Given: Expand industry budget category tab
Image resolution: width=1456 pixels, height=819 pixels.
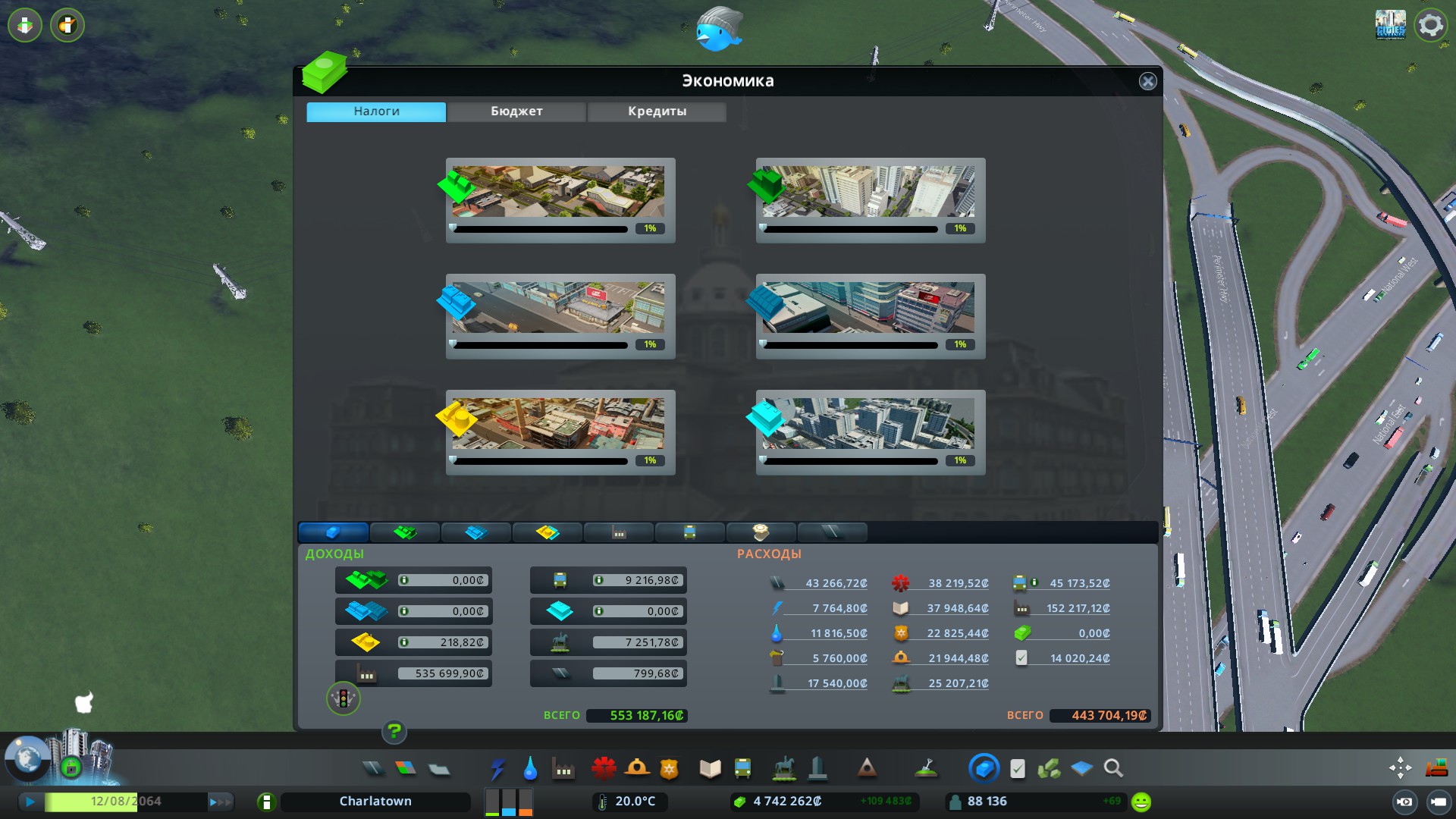Looking at the screenshot, I should (618, 532).
